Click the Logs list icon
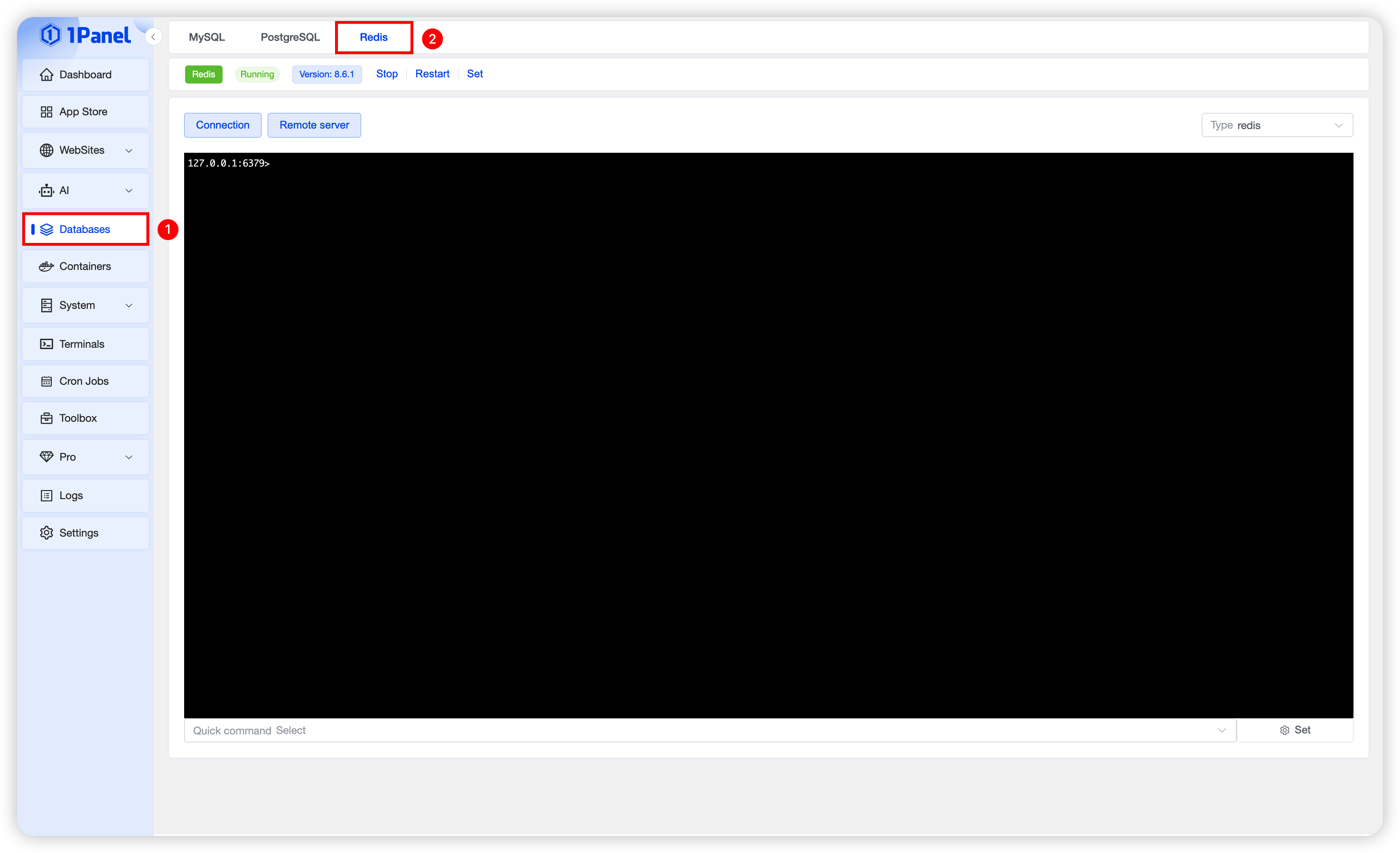 coord(47,496)
